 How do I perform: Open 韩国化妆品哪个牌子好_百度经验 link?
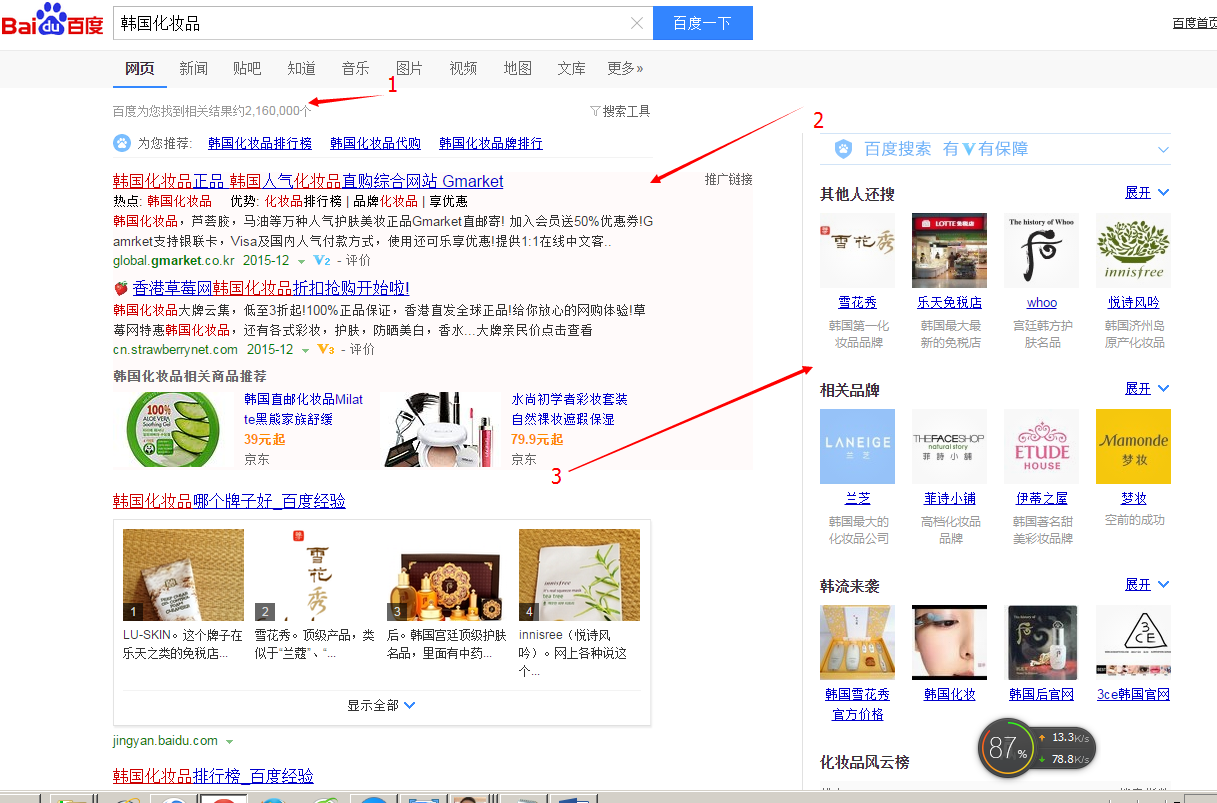pos(229,501)
